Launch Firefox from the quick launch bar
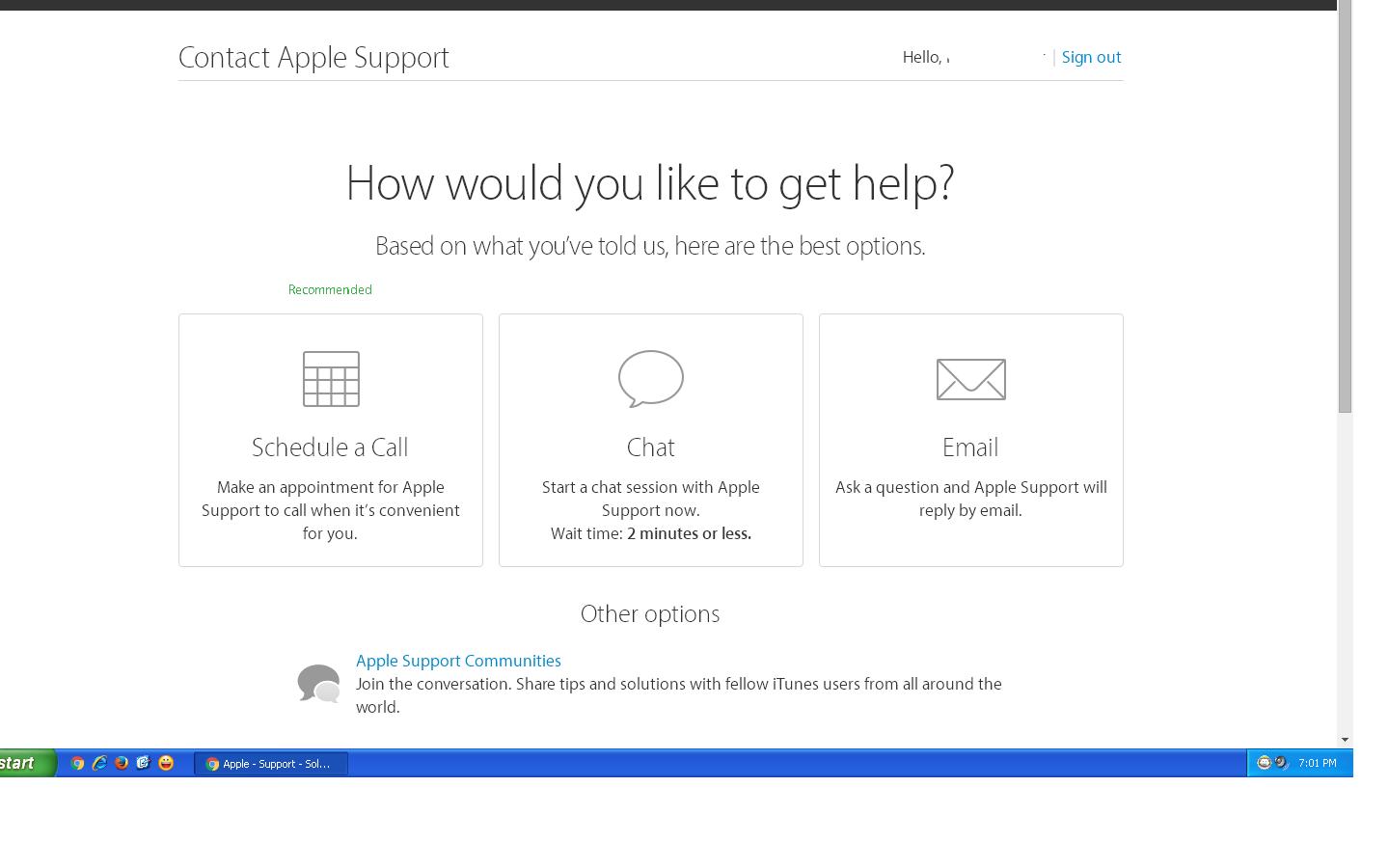Image resolution: width=1389 pixels, height=868 pixels. [x=122, y=763]
